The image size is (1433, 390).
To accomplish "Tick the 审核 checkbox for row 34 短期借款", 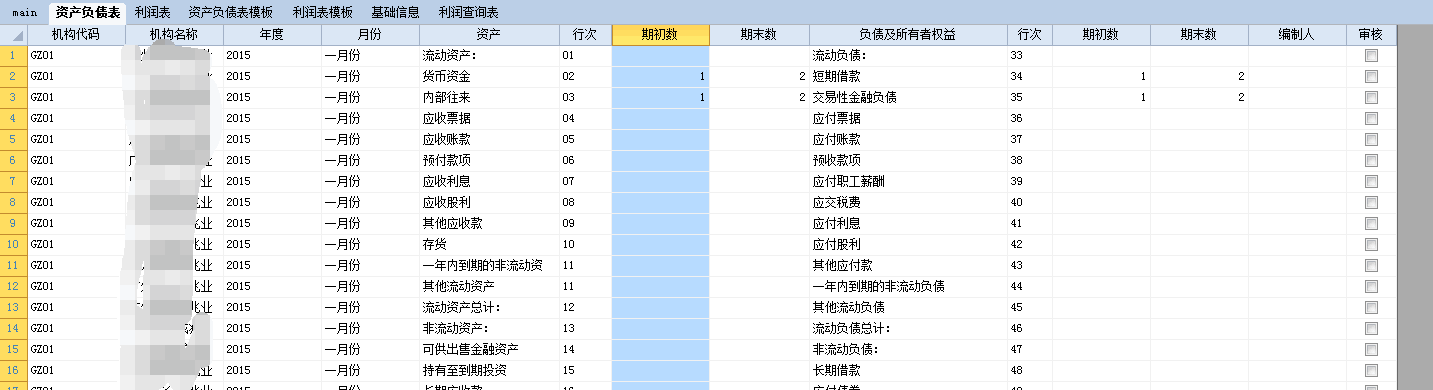I will [1371, 77].
